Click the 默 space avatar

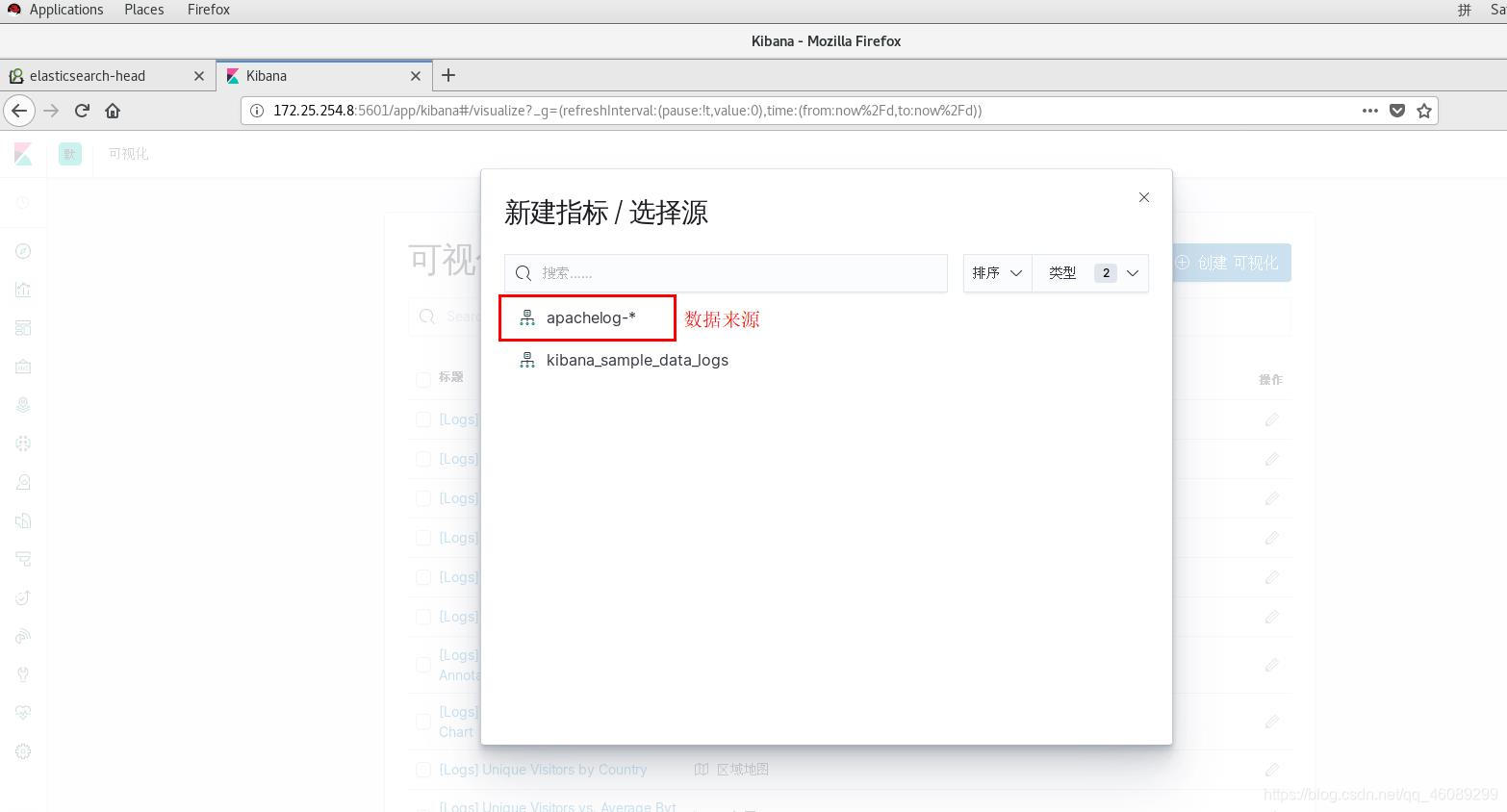pos(70,154)
